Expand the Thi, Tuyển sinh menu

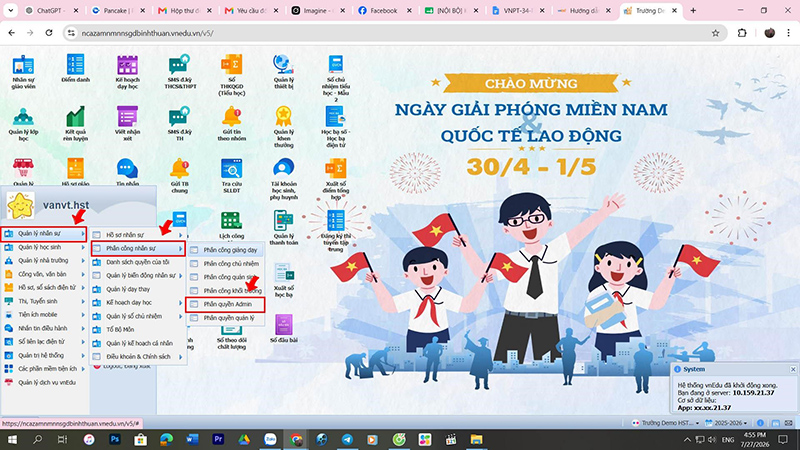click(44, 301)
